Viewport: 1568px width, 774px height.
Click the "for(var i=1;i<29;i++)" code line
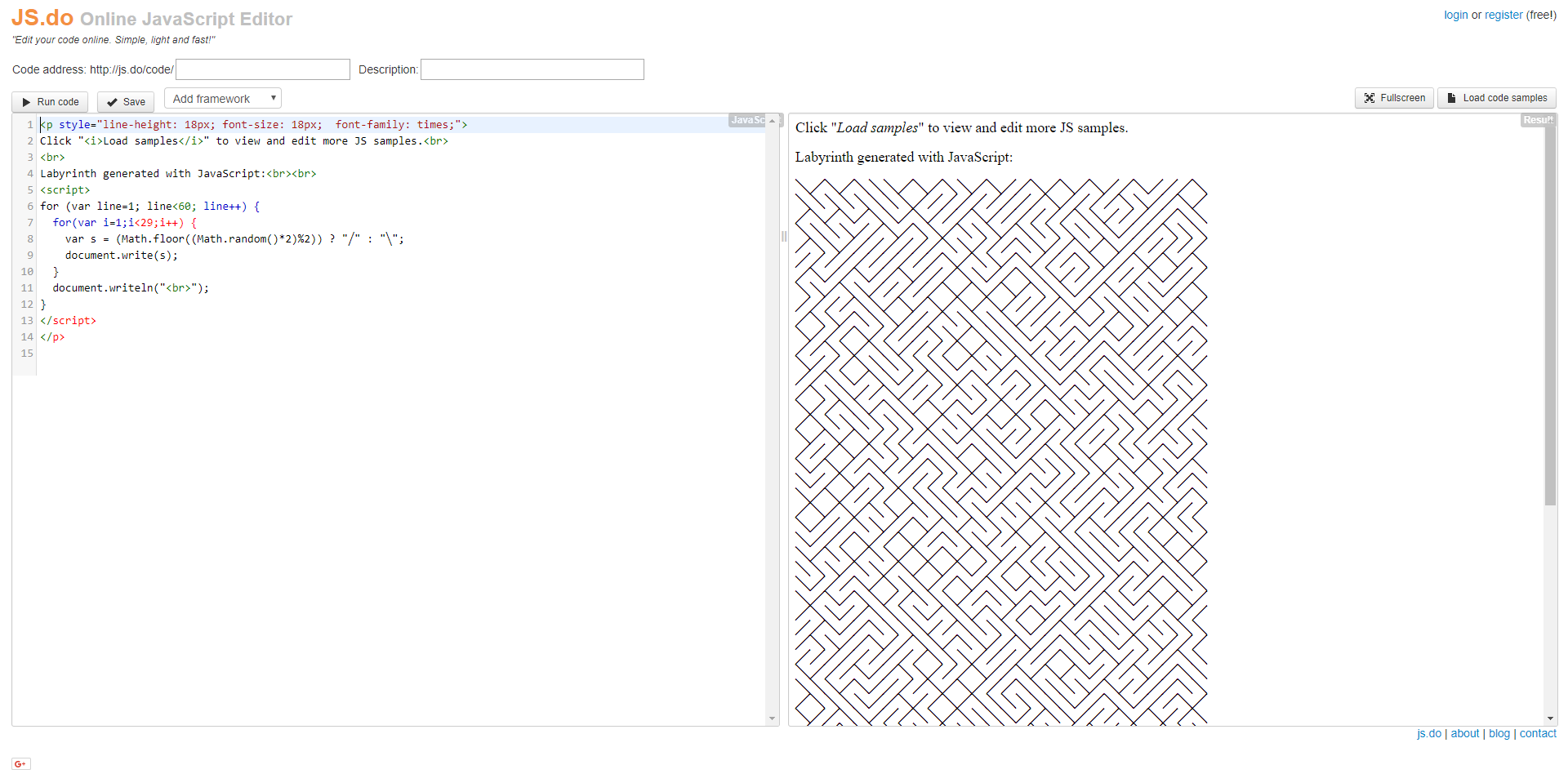pyautogui.click(x=125, y=223)
